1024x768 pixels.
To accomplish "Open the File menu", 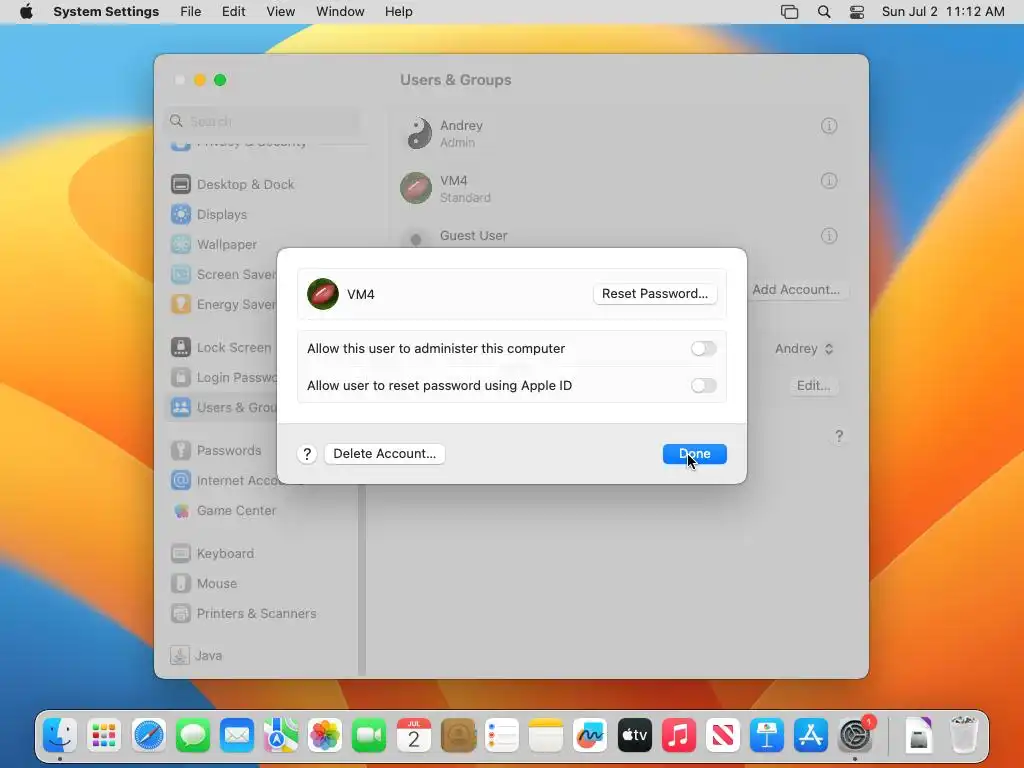I will (x=191, y=12).
